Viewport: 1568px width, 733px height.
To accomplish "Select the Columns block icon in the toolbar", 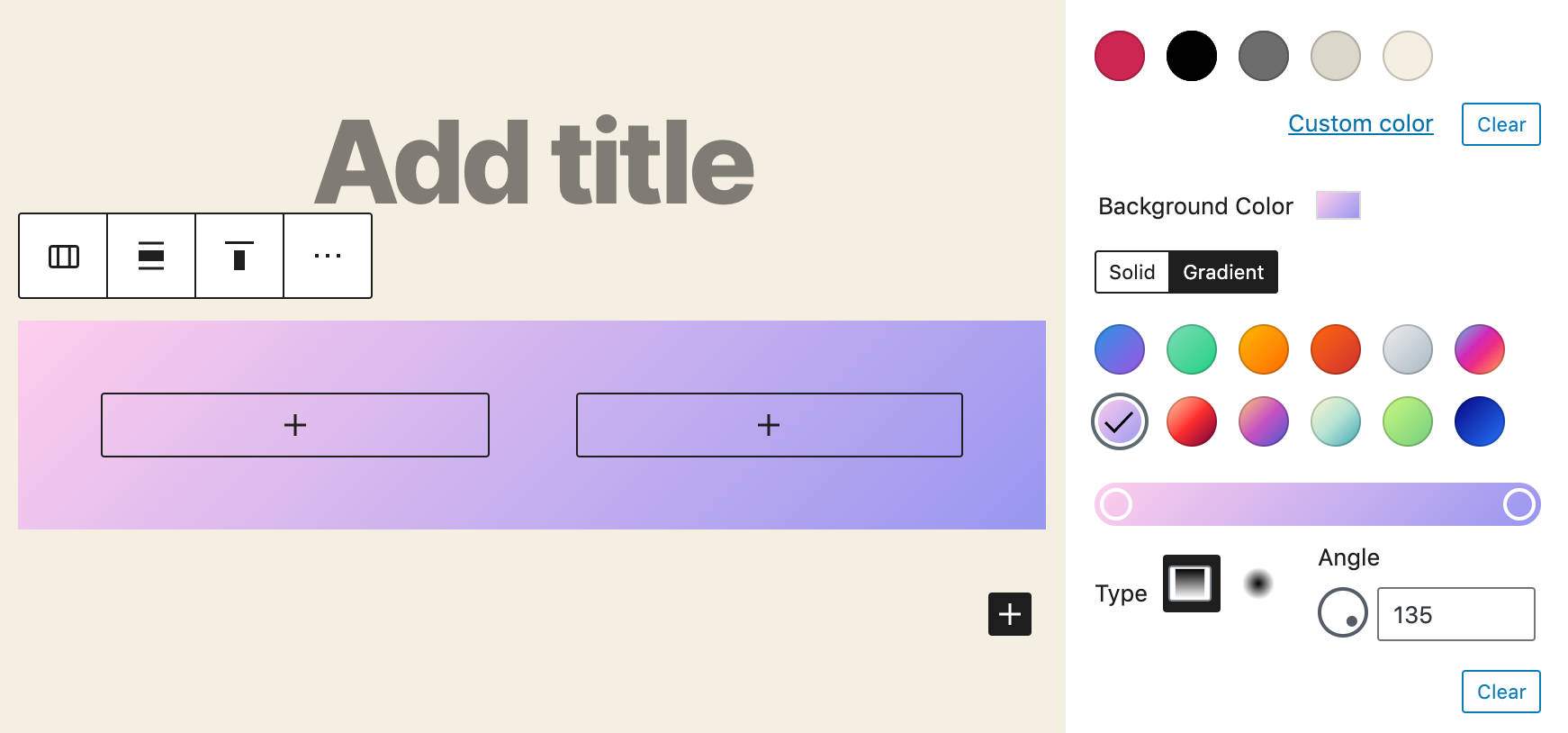I will [62, 256].
